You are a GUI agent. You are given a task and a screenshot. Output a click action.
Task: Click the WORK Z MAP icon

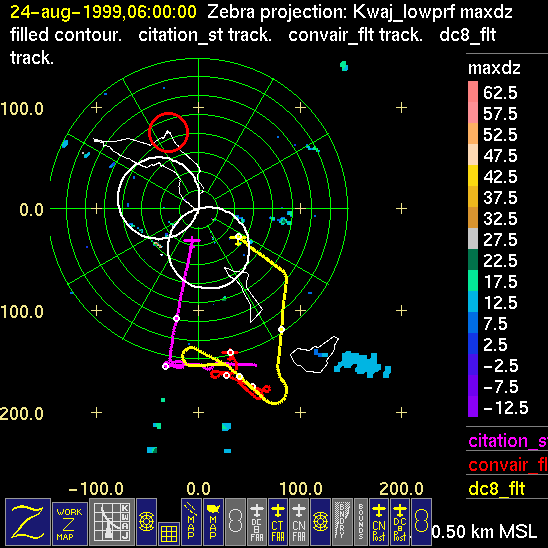[70, 524]
